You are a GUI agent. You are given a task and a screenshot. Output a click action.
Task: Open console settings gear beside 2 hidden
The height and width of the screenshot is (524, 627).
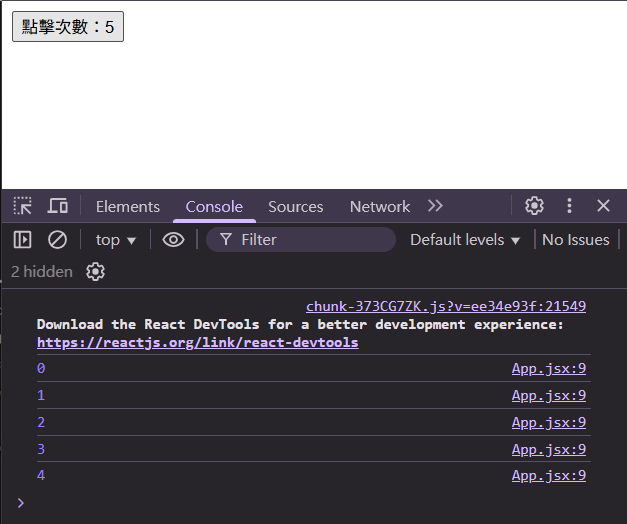click(95, 272)
